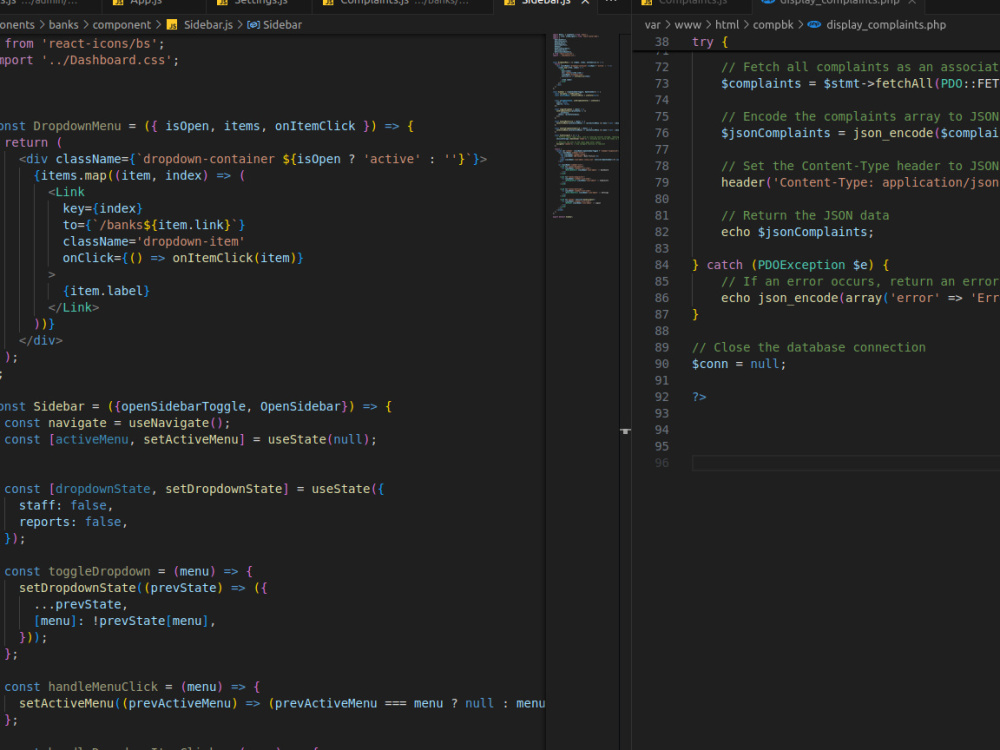Click the '</Link>' closing tag
The image size is (1000, 750).
click(73, 307)
